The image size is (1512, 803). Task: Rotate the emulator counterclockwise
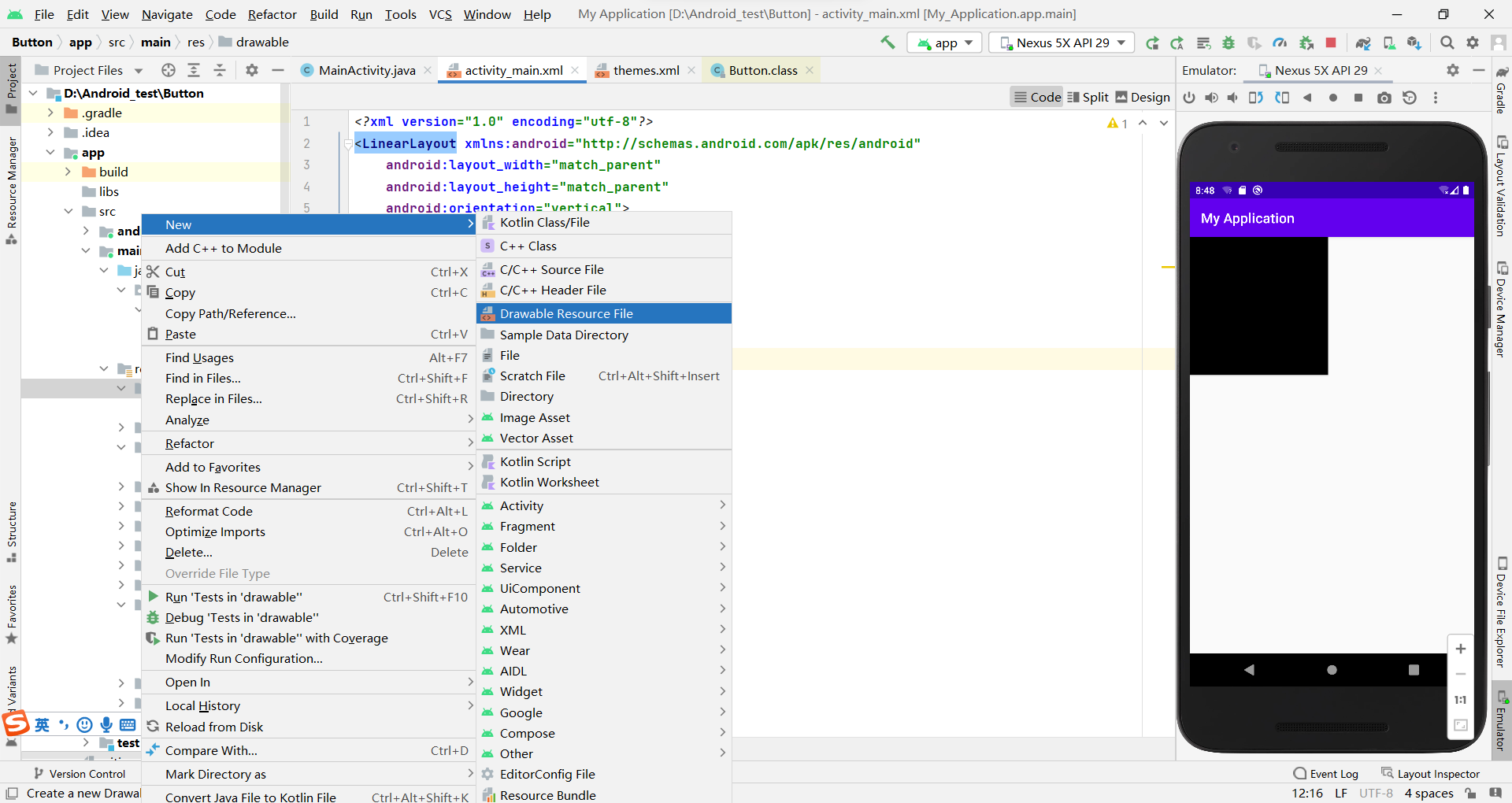(x=1255, y=98)
